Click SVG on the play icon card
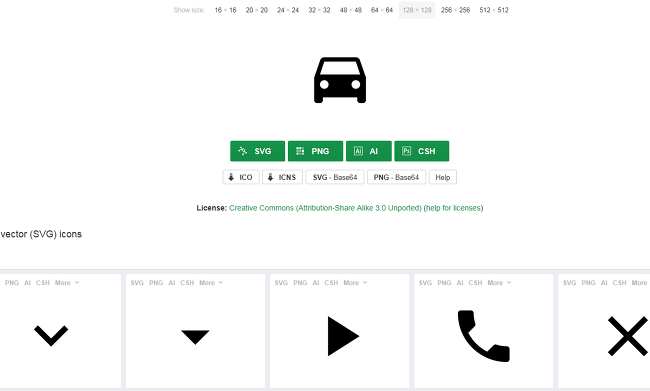This screenshot has height=391, width=650. point(281,283)
